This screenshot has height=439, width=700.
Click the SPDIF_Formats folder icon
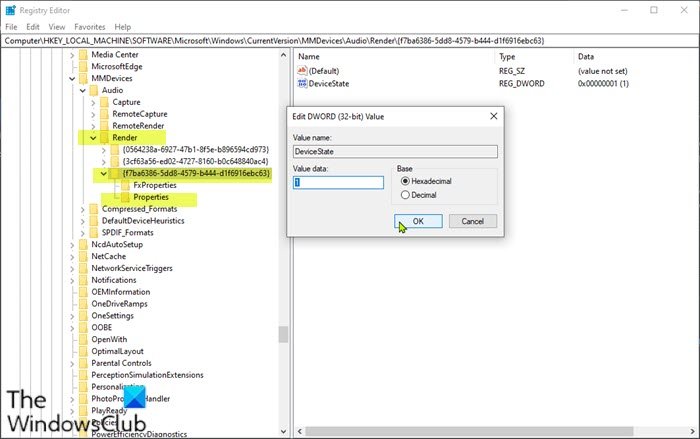(x=94, y=233)
